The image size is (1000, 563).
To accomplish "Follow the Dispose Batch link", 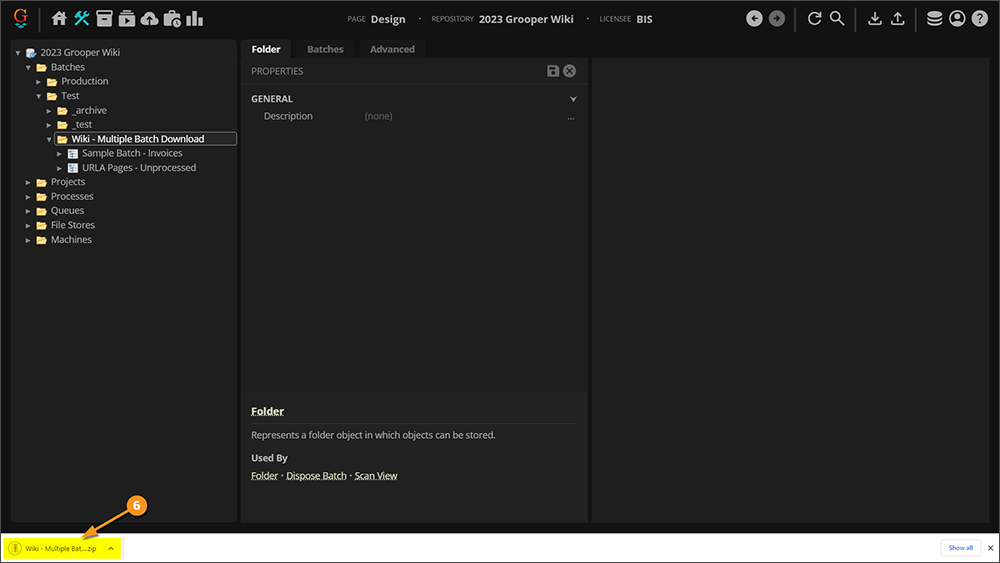I will point(316,476).
